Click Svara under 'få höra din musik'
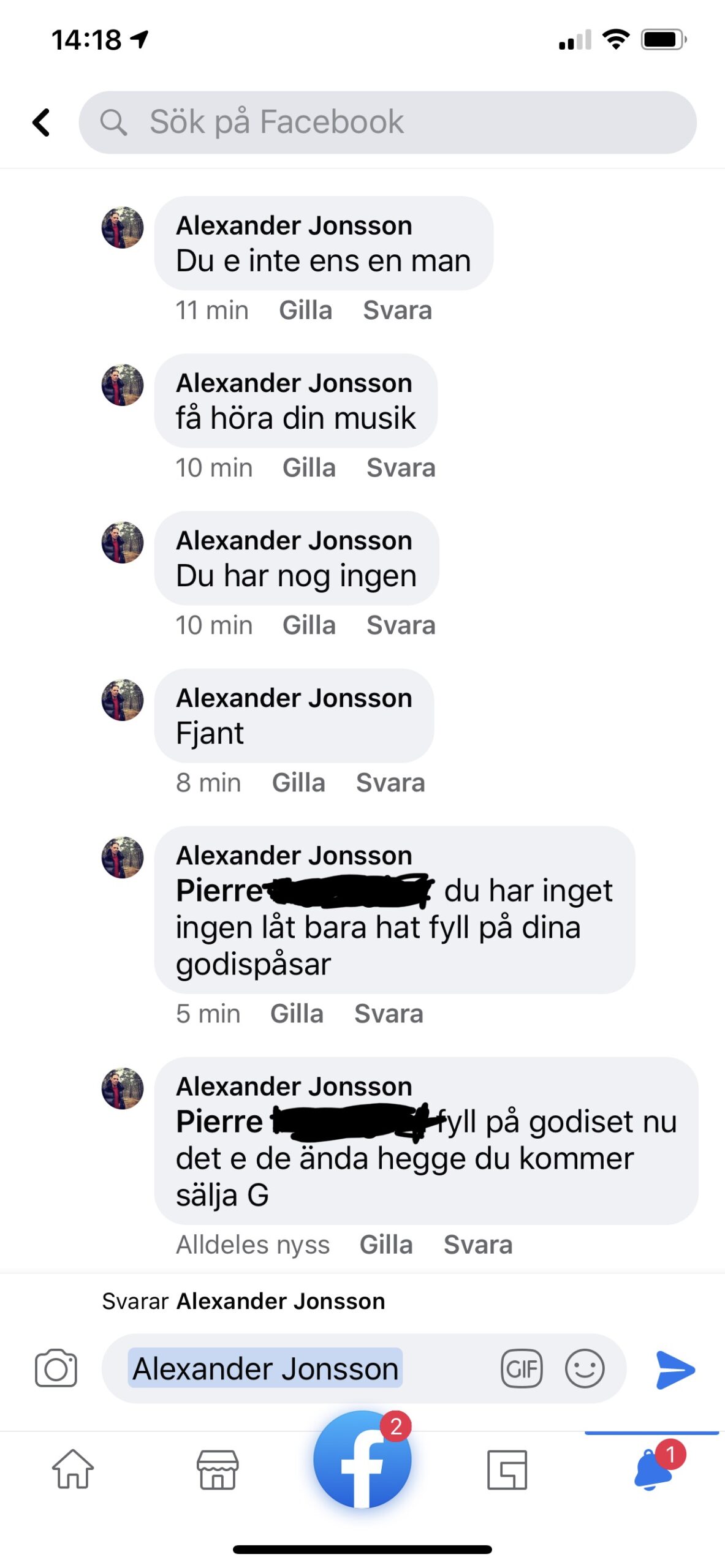This screenshot has width=725, height=1568. (401, 468)
